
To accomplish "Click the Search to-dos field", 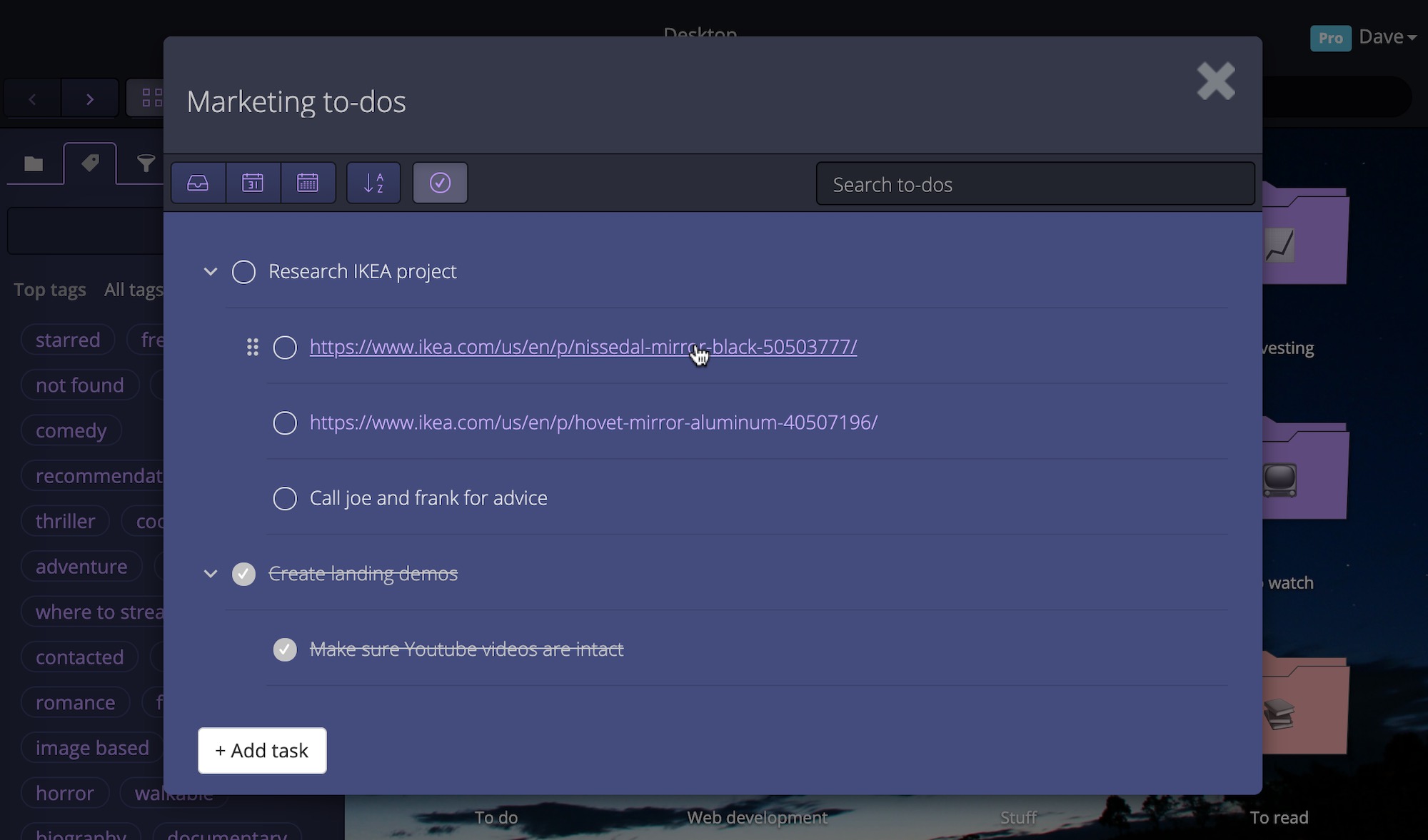I will (x=1035, y=184).
